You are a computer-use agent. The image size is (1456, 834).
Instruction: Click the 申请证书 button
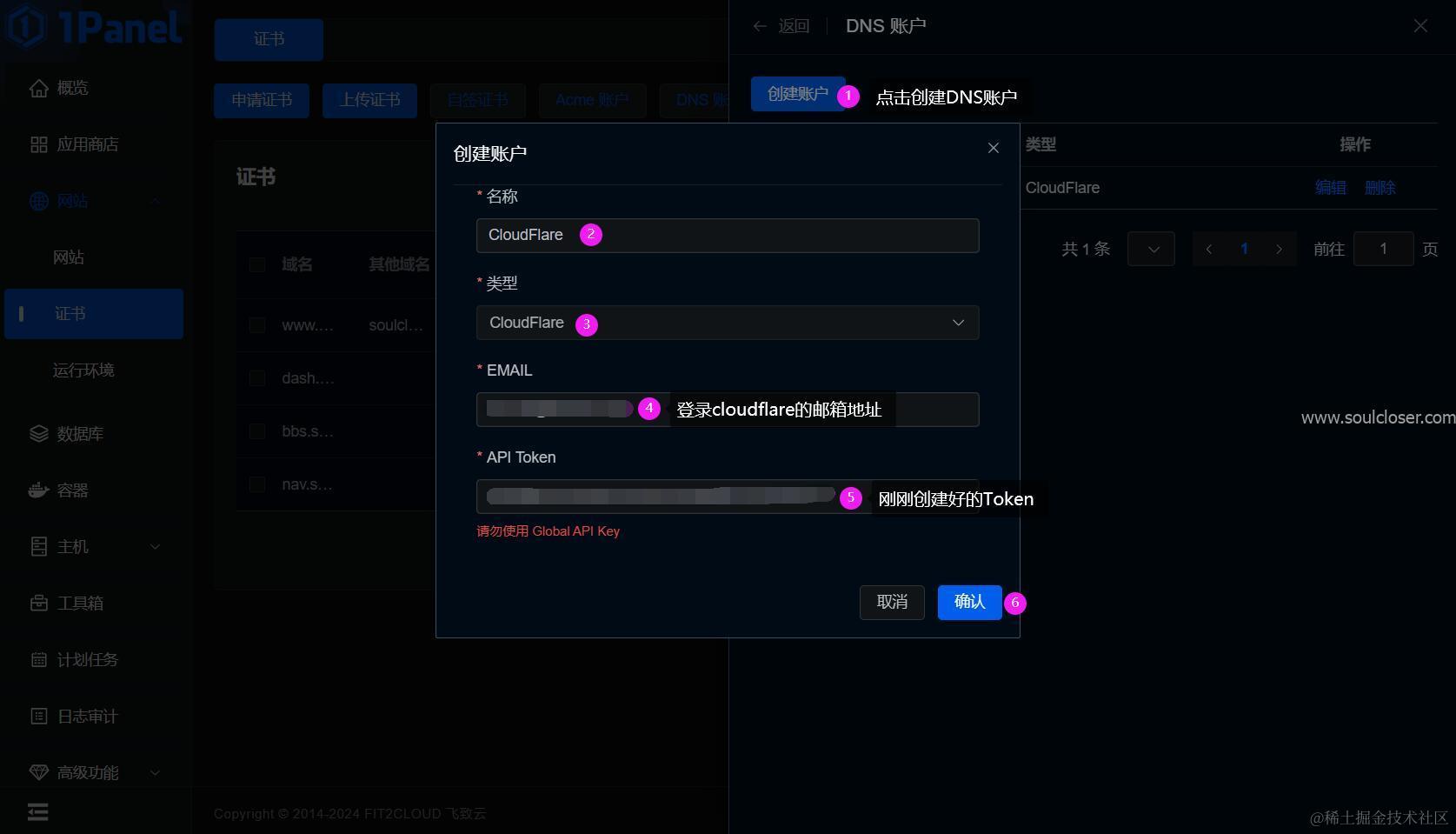pyautogui.click(x=262, y=100)
